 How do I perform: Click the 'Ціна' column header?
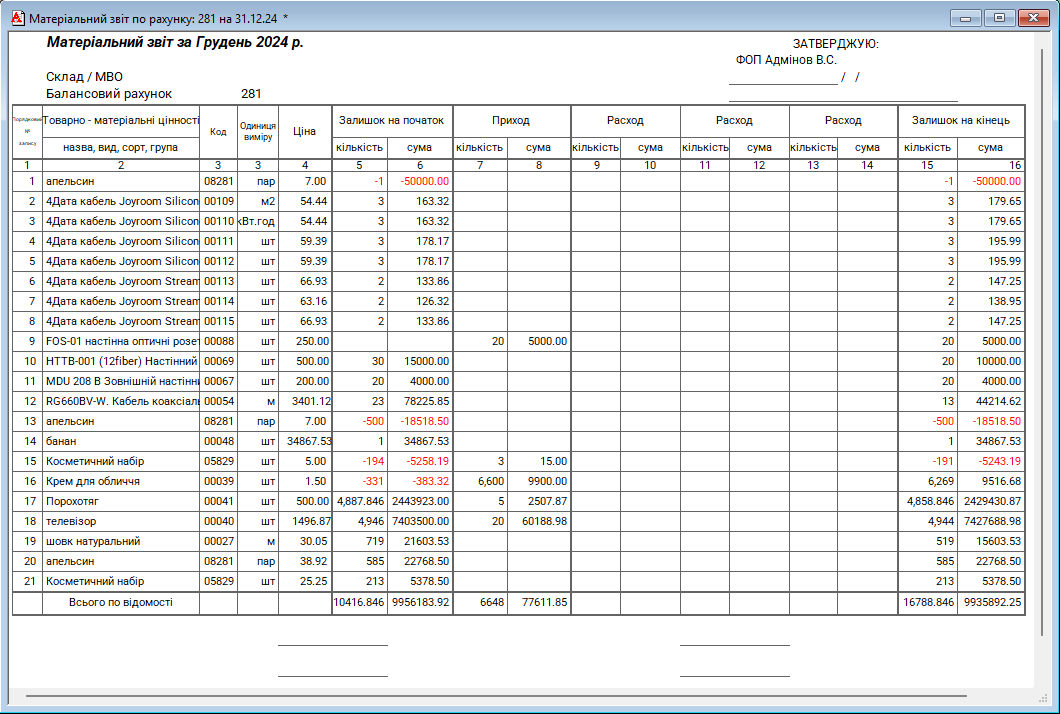(305, 131)
